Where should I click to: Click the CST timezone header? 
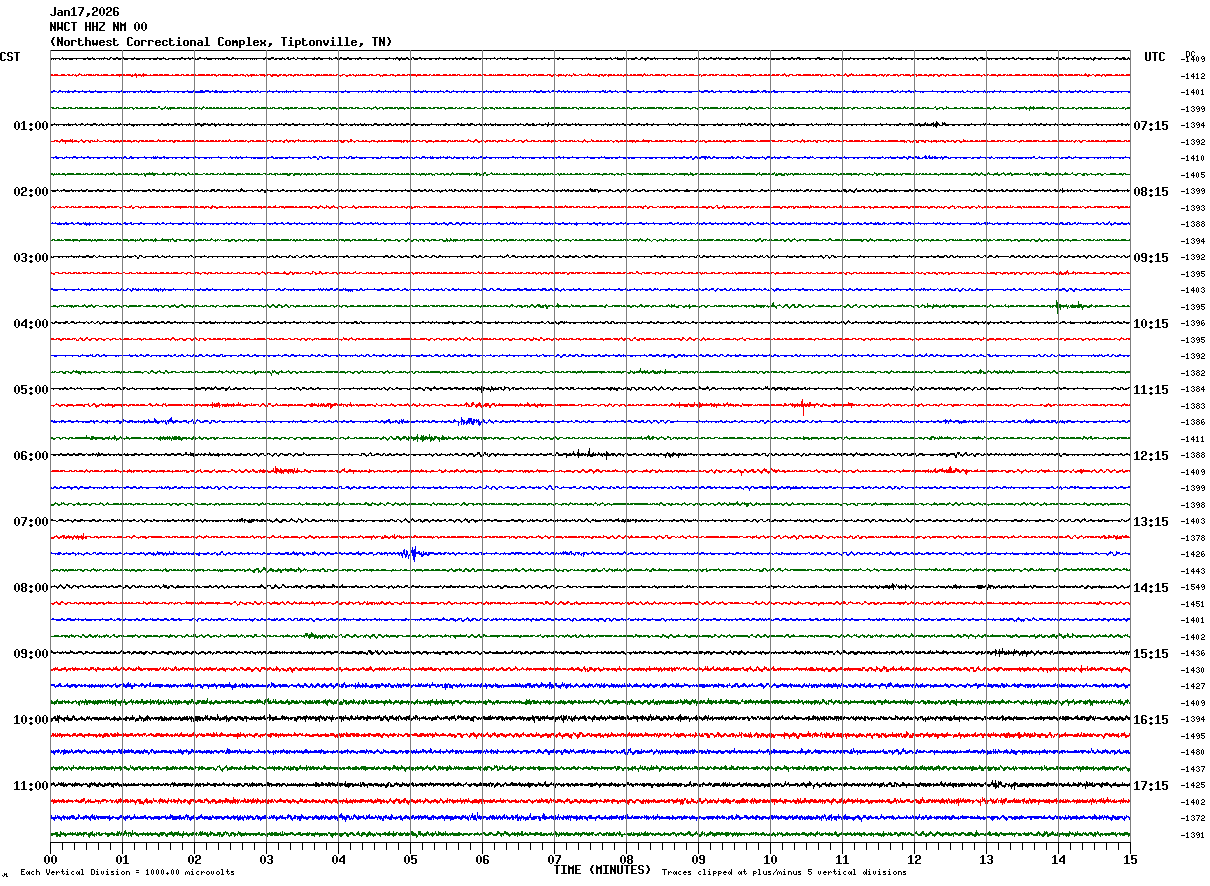click(10, 57)
